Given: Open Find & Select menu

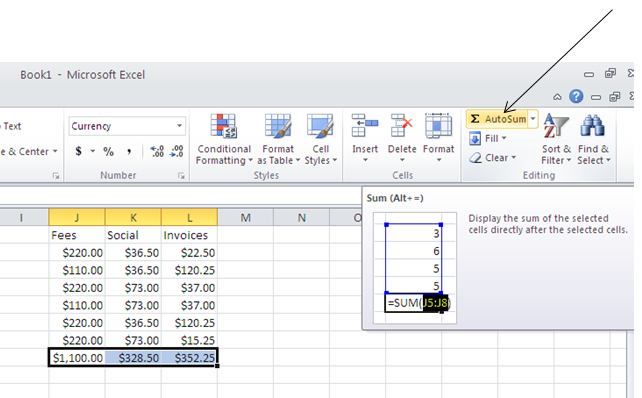Looking at the screenshot, I should [593, 139].
